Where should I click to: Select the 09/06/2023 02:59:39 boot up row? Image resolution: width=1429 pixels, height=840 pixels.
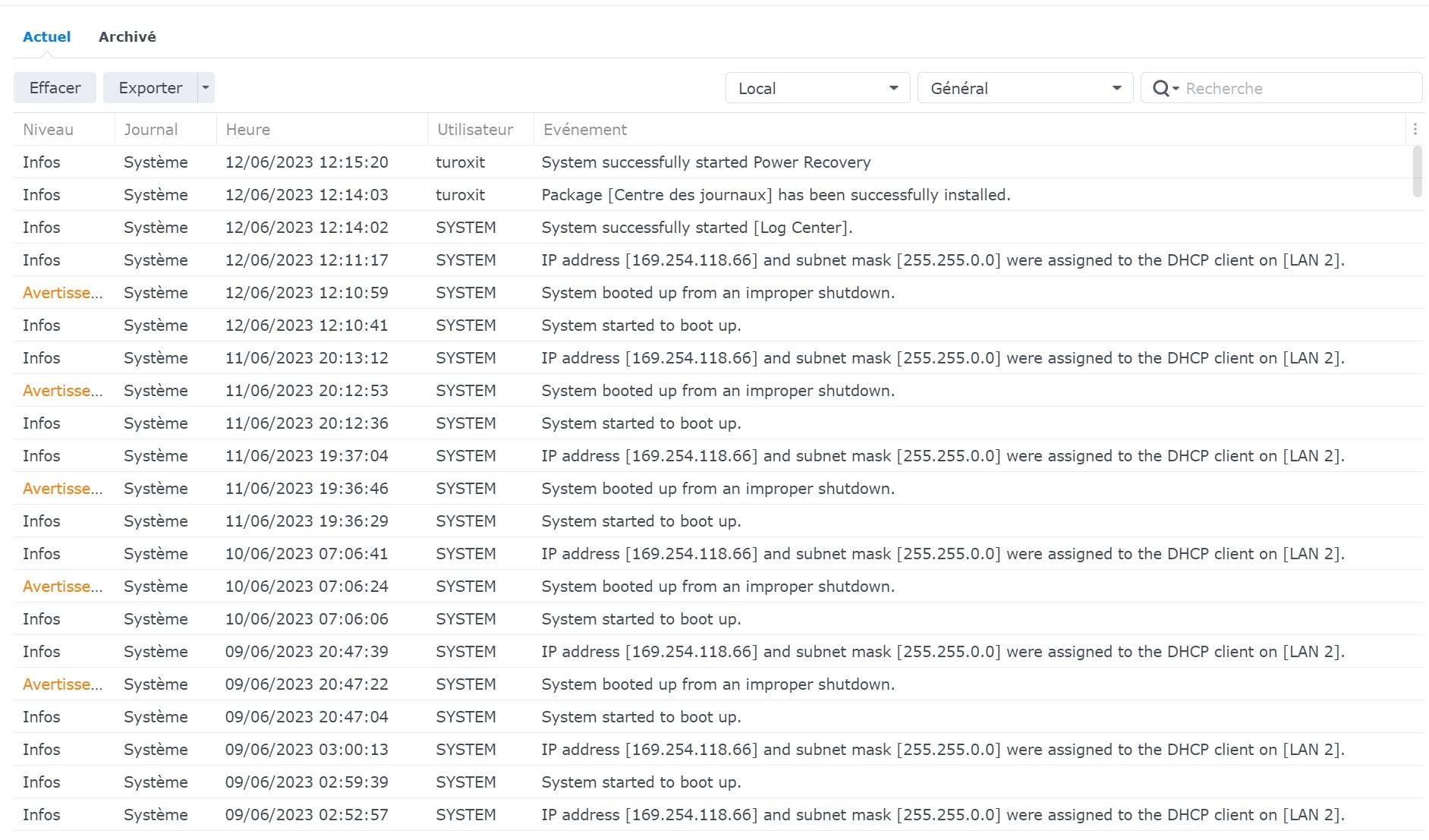641,782
